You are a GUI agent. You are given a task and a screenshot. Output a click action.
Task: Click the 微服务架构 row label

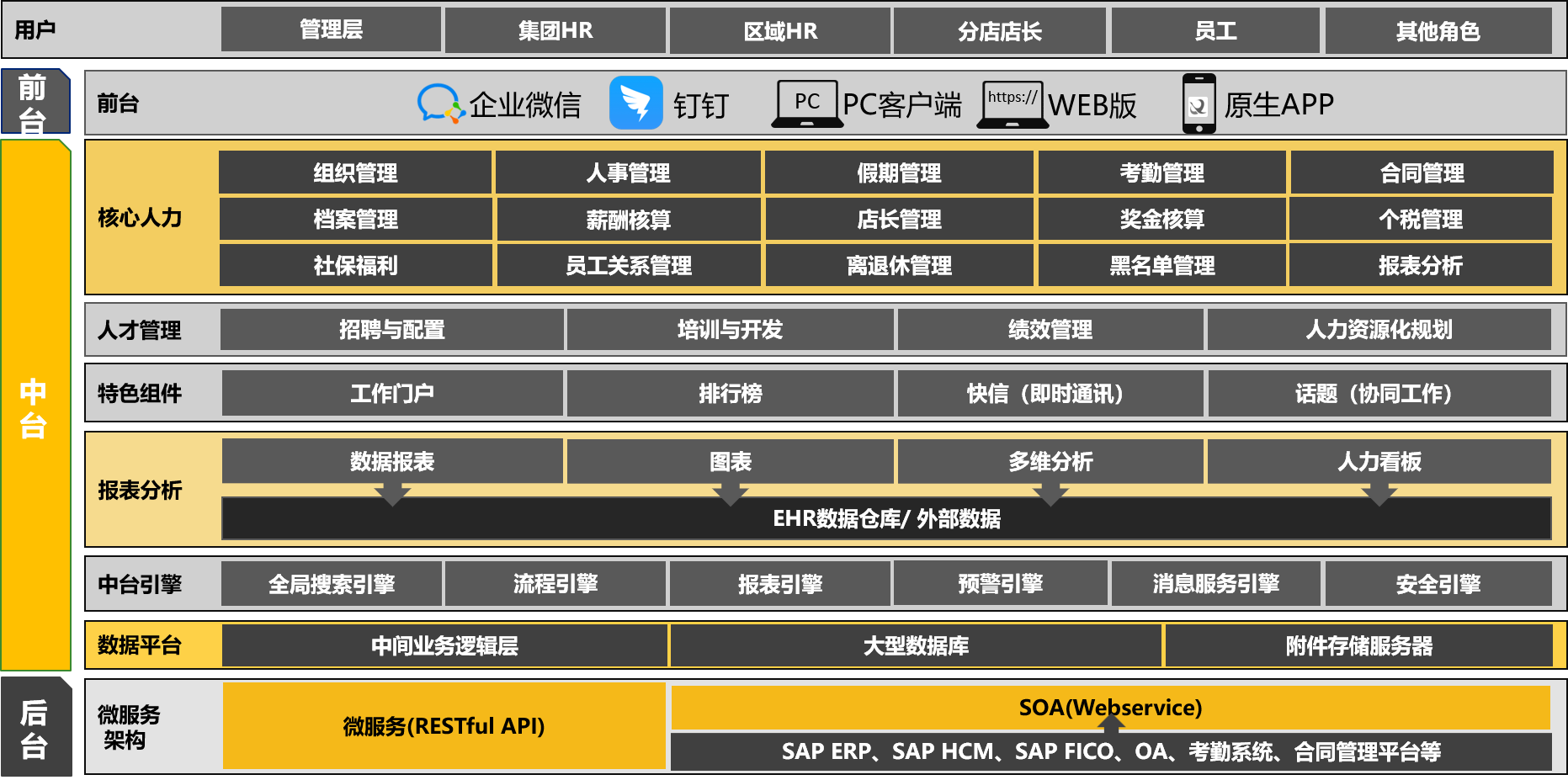pyautogui.click(x=128, y=727)
